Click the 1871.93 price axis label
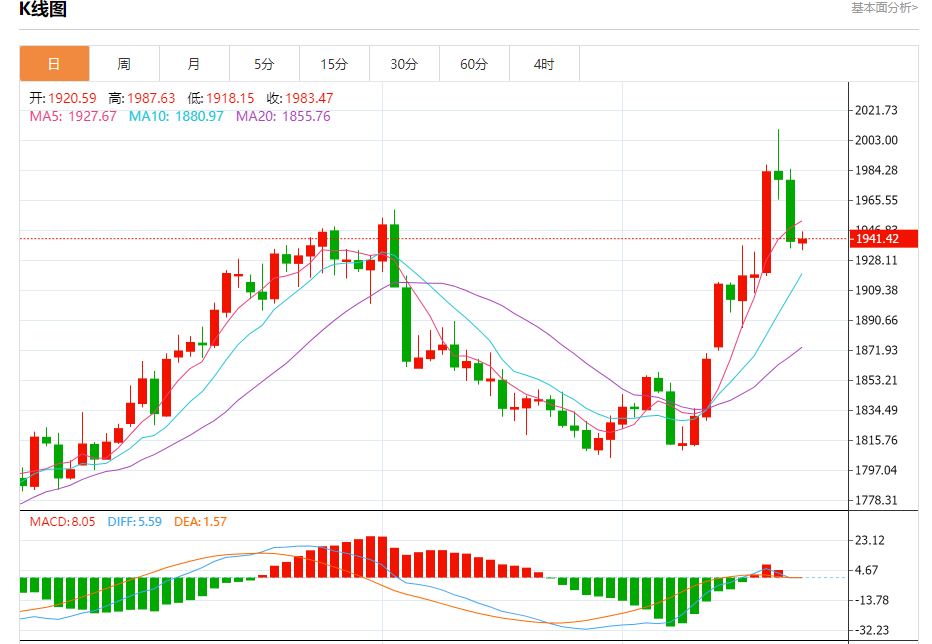This screenshot has height=644, width=932. click(876, 350)
